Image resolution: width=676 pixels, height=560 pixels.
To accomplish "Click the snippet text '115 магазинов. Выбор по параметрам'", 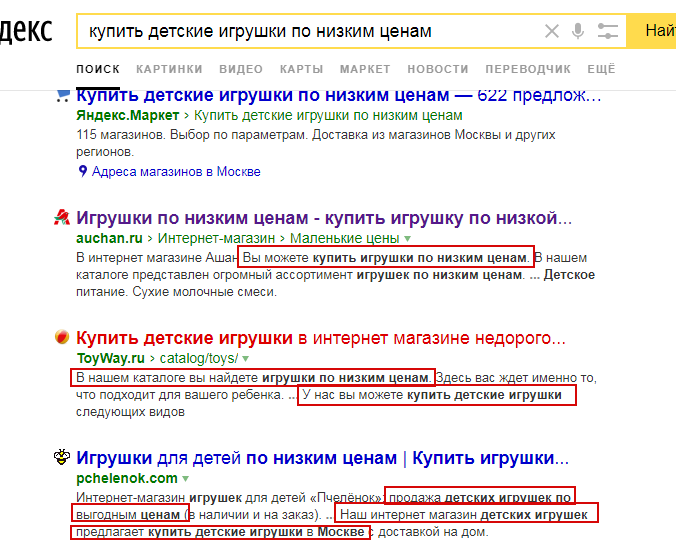I will 192,135.
